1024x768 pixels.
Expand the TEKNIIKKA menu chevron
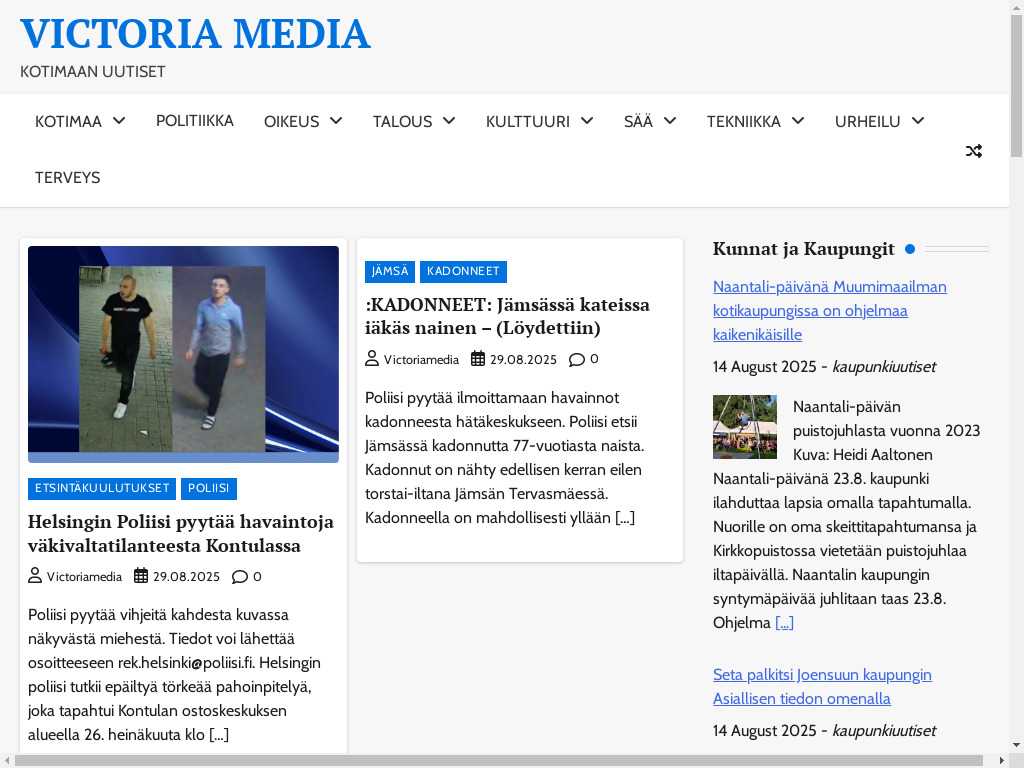click(797, 121)
